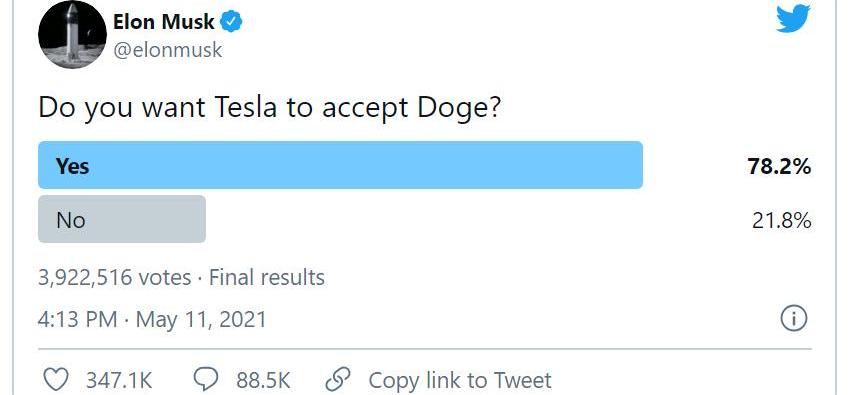Click the blue verified badge
850x395 pixels.
[x=233, y=22]
